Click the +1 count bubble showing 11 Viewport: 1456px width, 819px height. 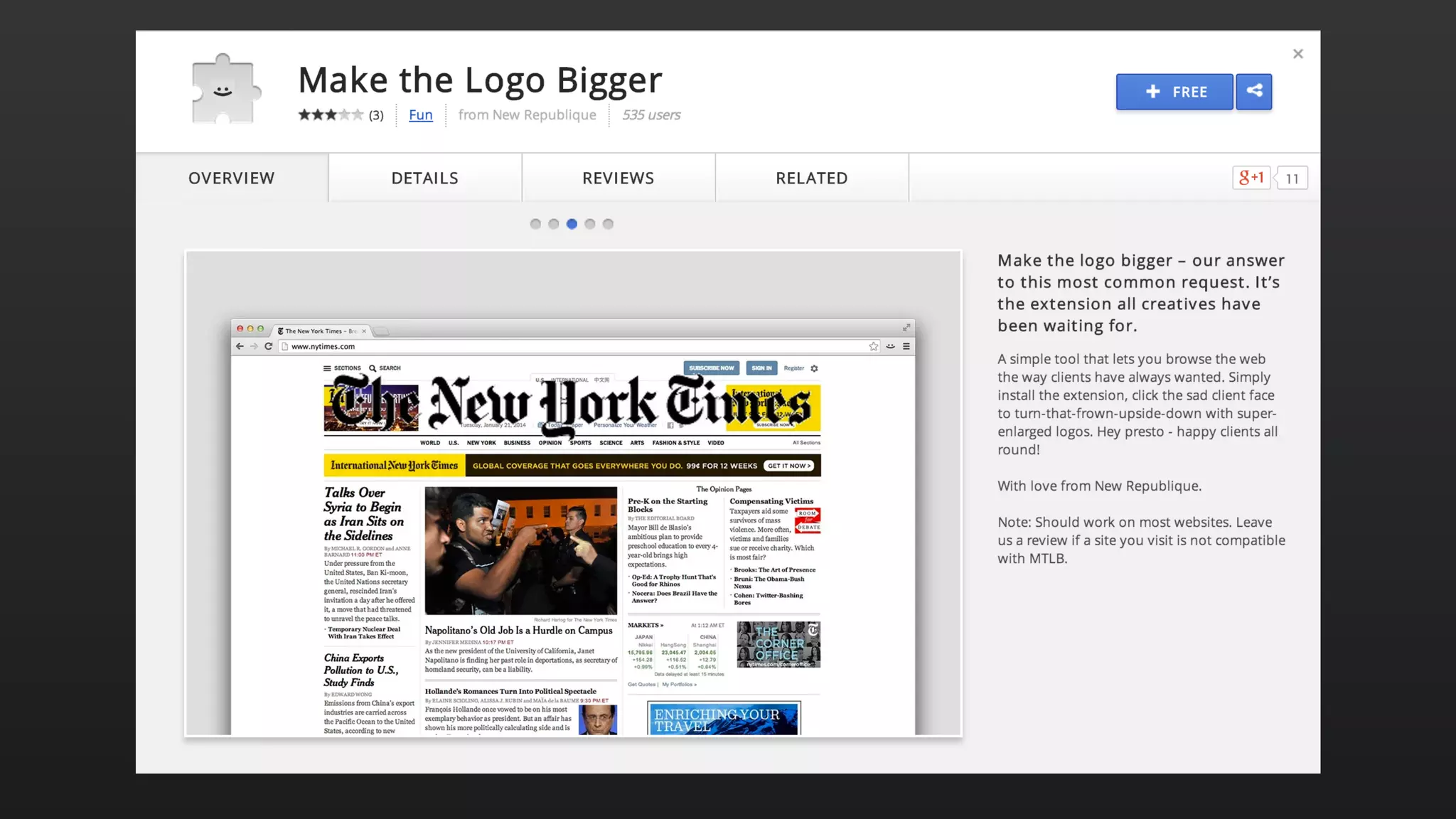[x=1292, y=178]
